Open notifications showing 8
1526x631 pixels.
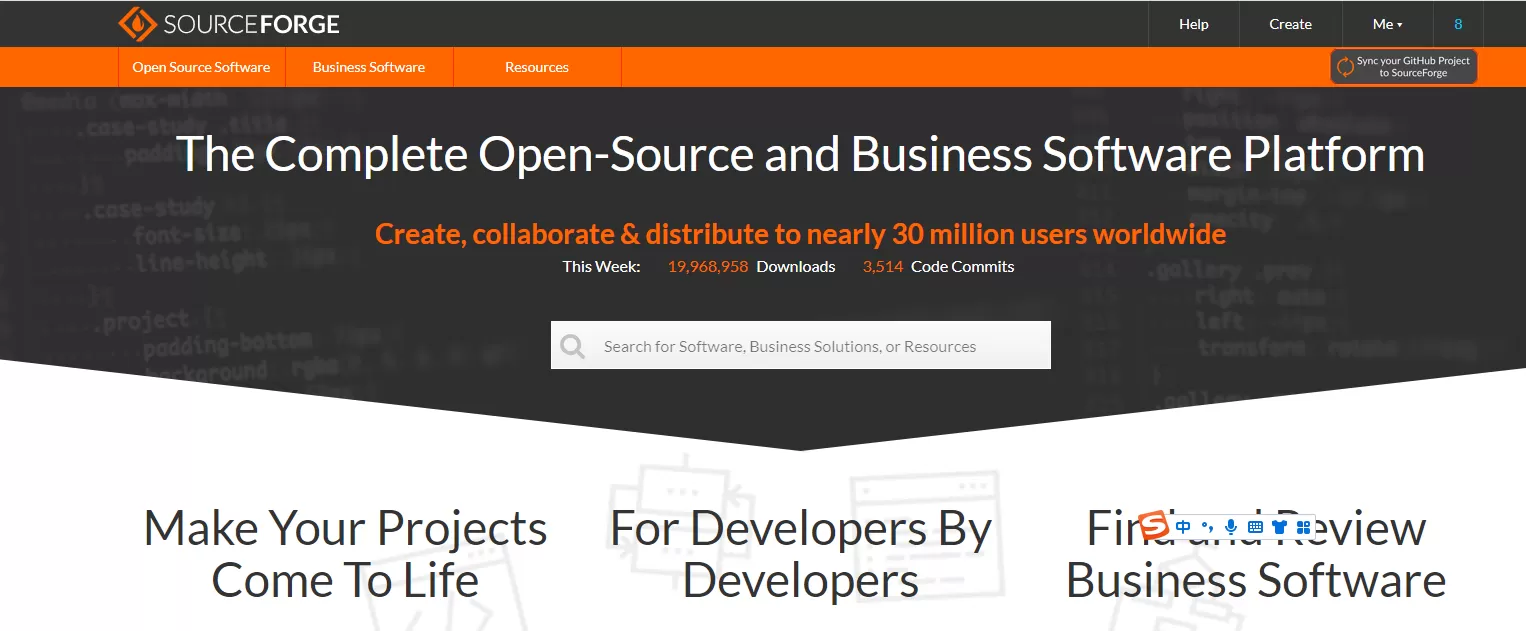tap(1458, 24)
